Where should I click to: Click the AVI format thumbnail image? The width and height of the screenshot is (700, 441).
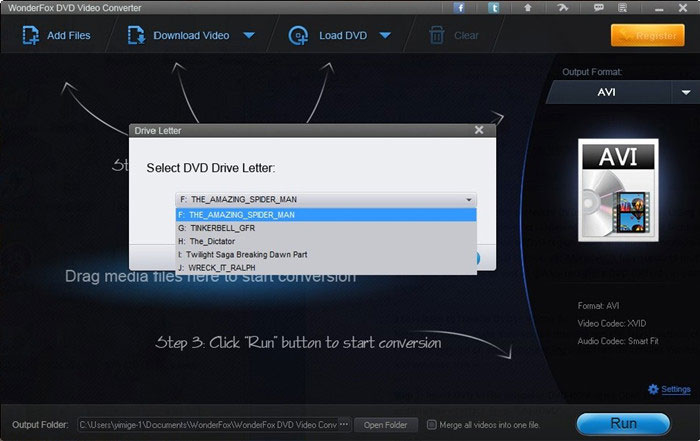click(x=618, y=190)
